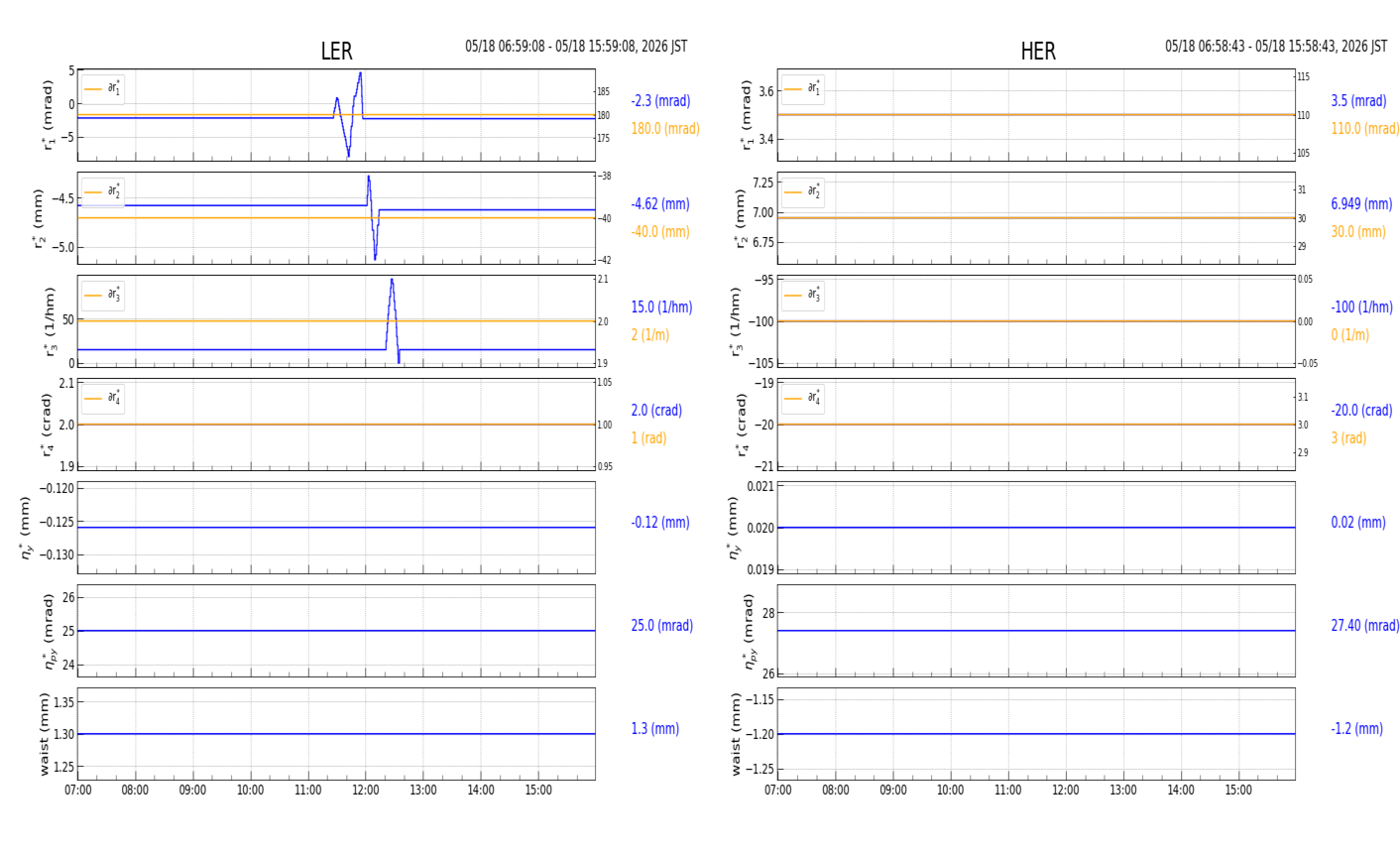1400x857 pixels.
Task: Click the blue peak in the LER r3* plot
Action: point(392,281)
